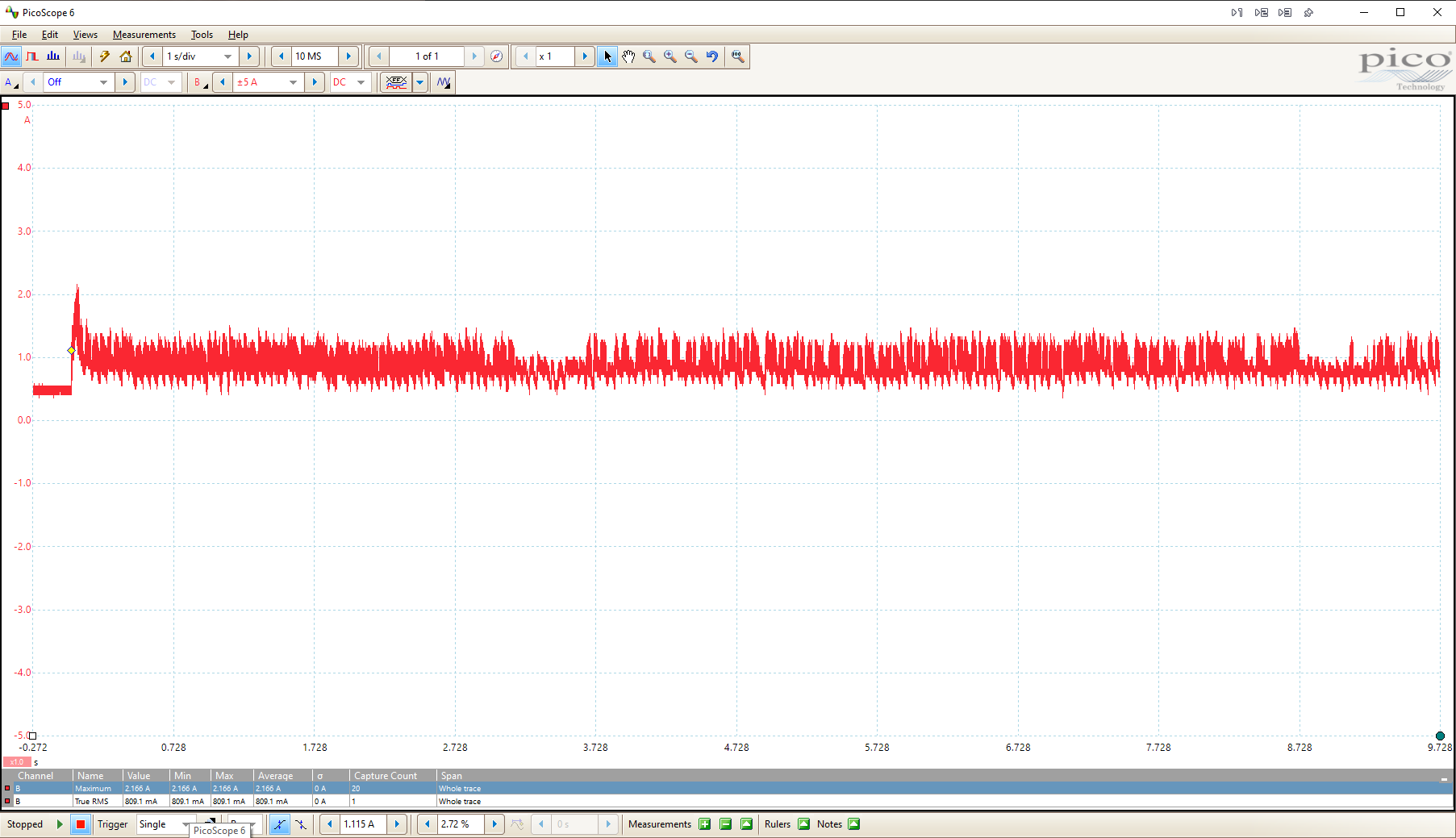Choose the Zoom In tool
1456x838 pixels.
point(670,56)
